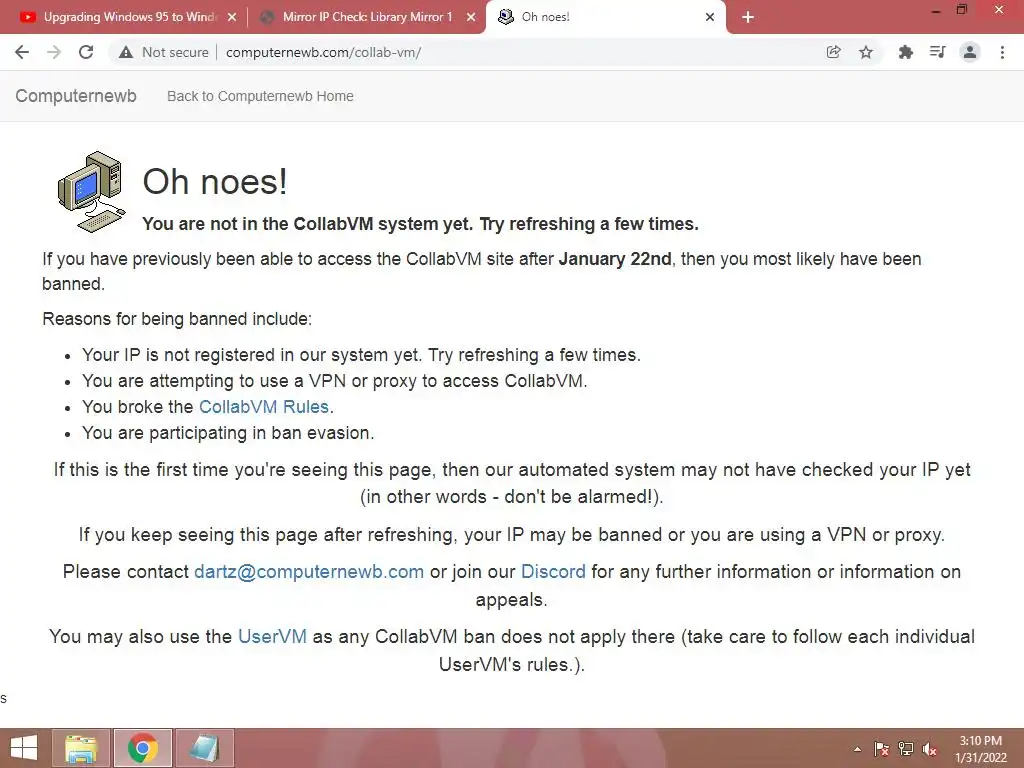
Task: Click the YouTube favicon on first tab
Action: pyautogui.click(x=28, y=18)
